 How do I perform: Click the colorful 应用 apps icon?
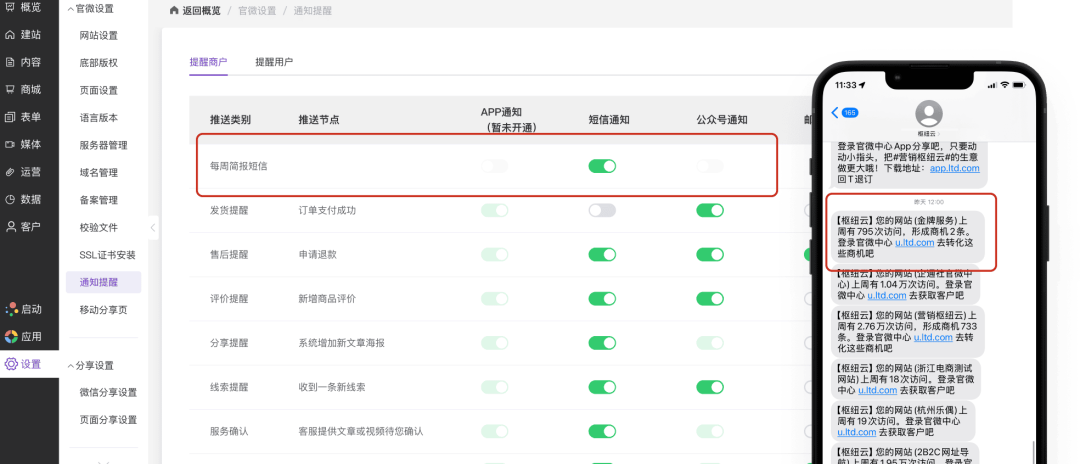[11, 336]
